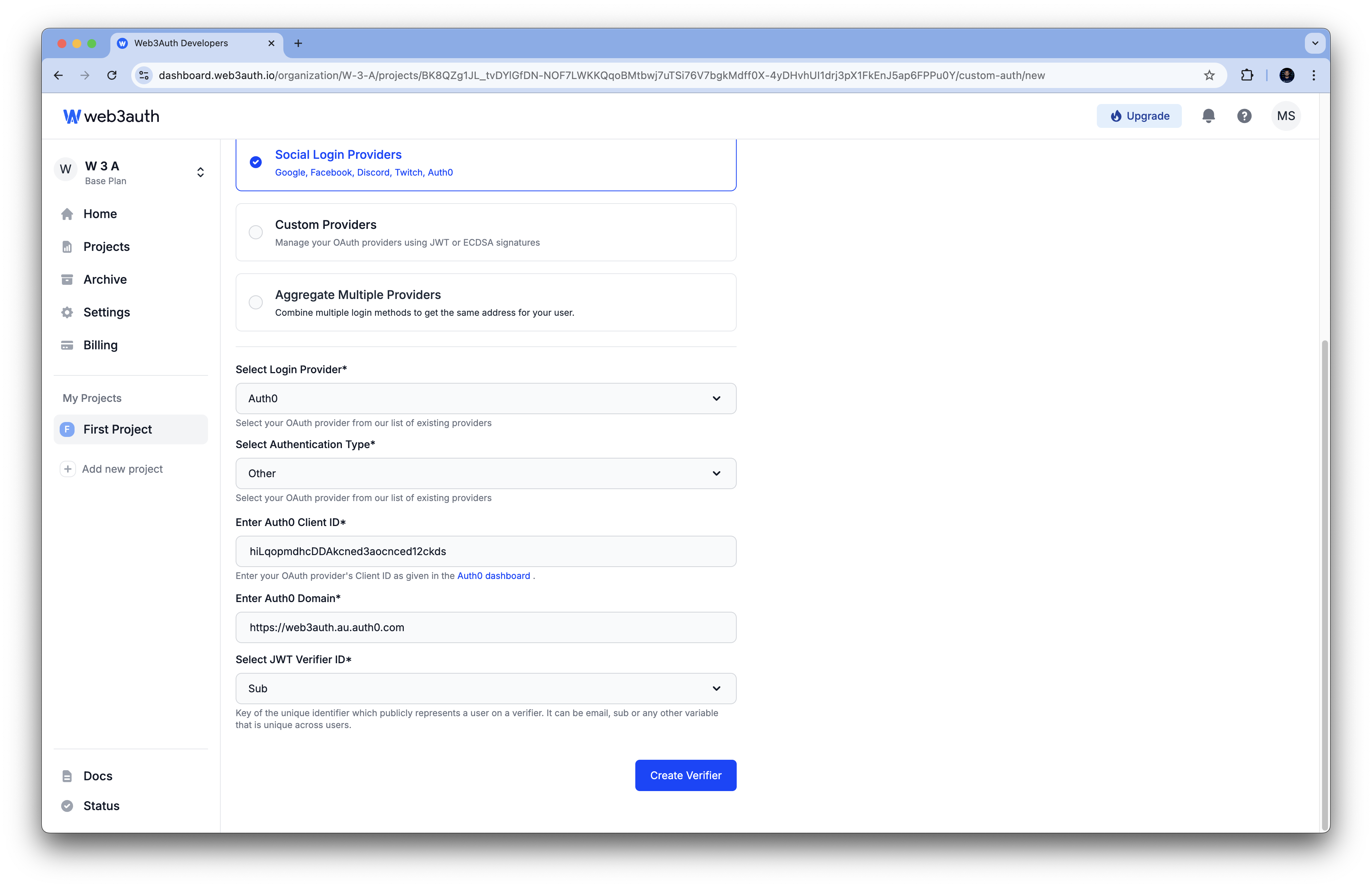This screenshot has height=888, width=1372.
Task: Click the browser back arrow
Action: 58,75
